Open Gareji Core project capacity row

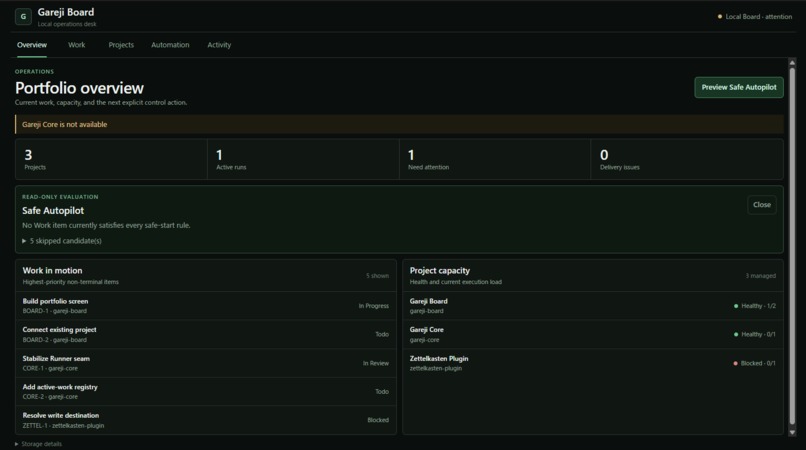593,334
